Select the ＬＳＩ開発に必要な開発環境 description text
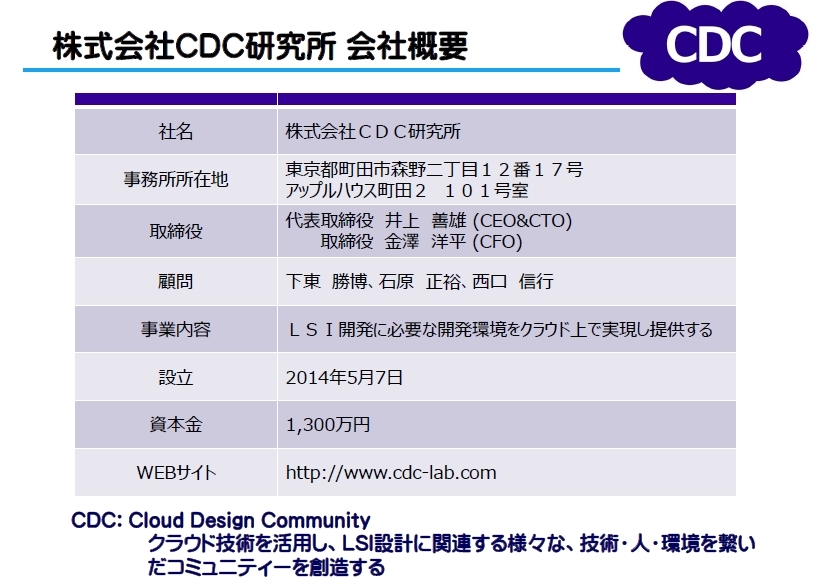 coord(499,330)
